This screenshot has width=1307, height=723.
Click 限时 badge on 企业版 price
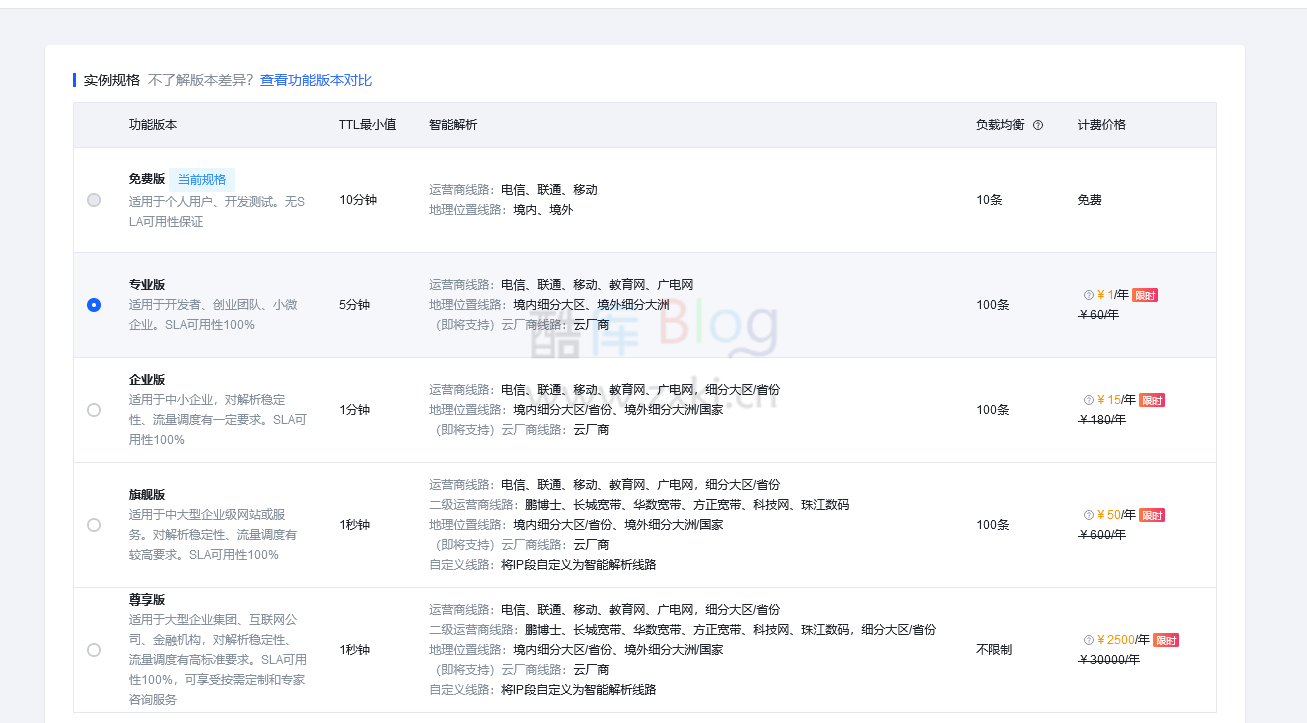click(x=1152, y=401)
